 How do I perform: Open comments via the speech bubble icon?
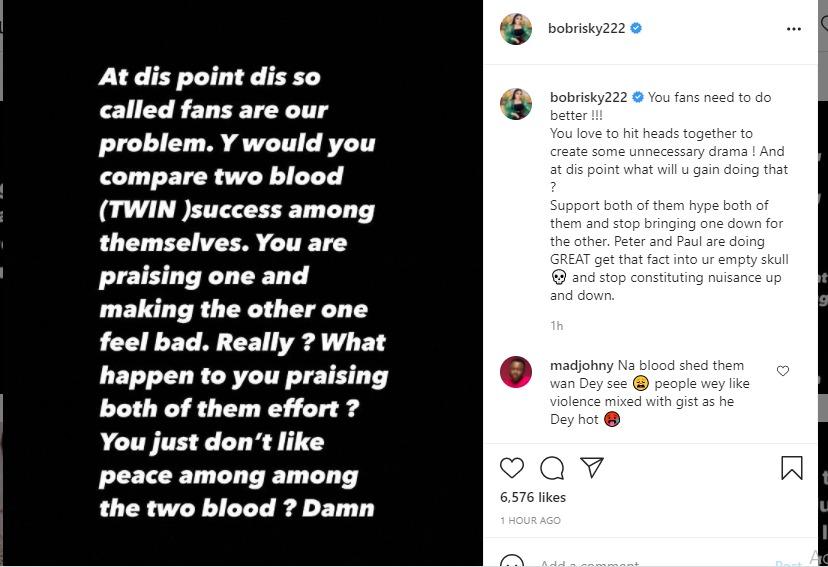click(552, 468)
